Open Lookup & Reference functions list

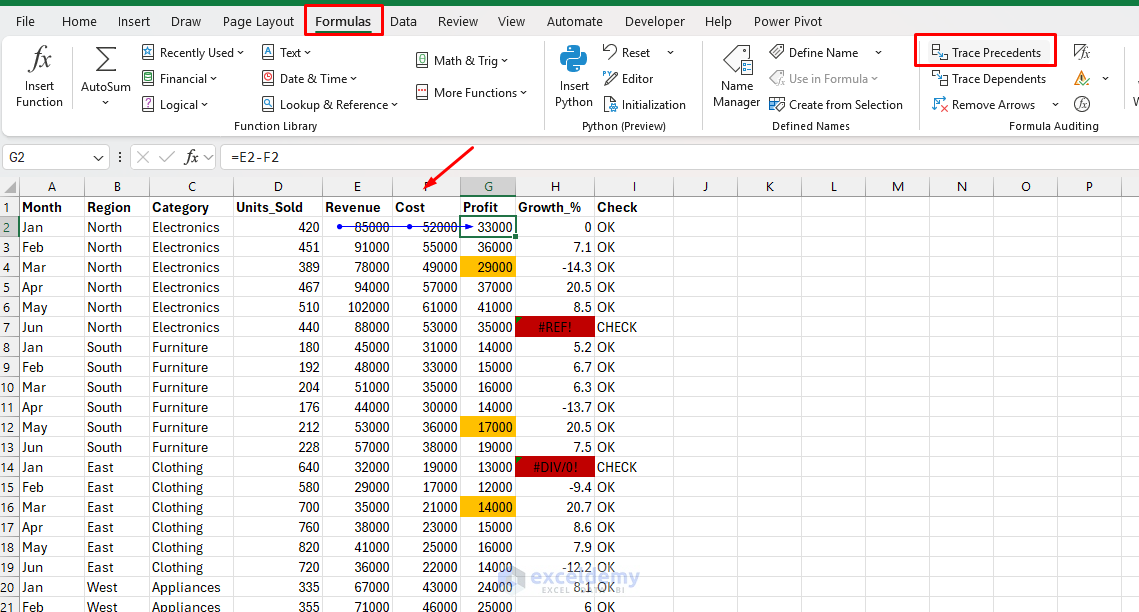click(329, 105)
